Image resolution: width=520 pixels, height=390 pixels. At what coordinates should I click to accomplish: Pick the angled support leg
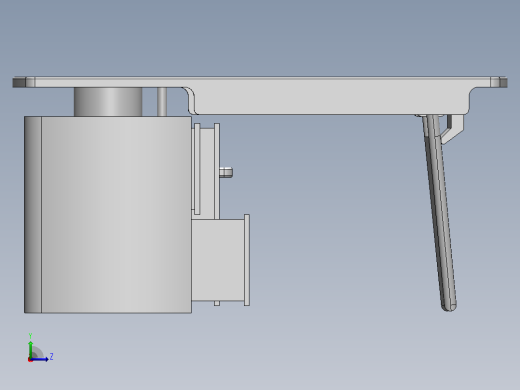tap(439, 213)
